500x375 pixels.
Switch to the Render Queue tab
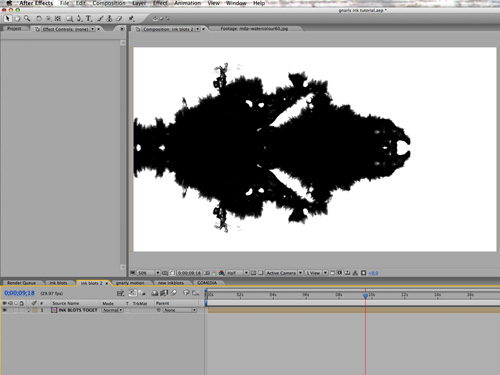click(21, 283)
